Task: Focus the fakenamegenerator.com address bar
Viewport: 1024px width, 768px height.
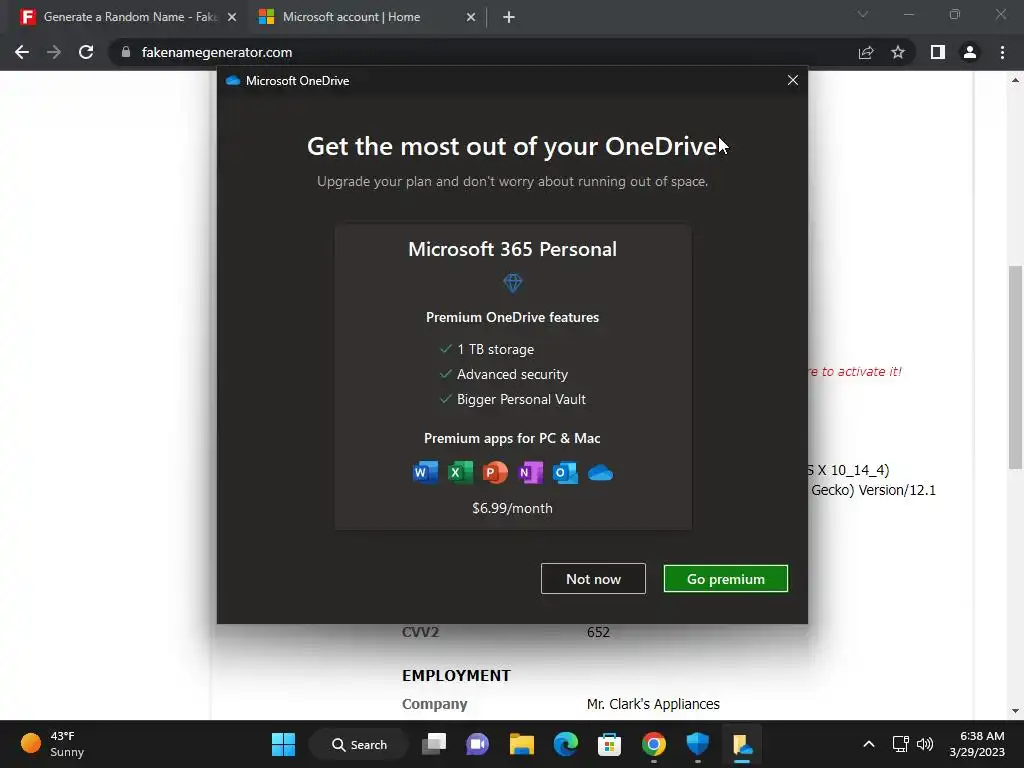Action: click(483, 52)
